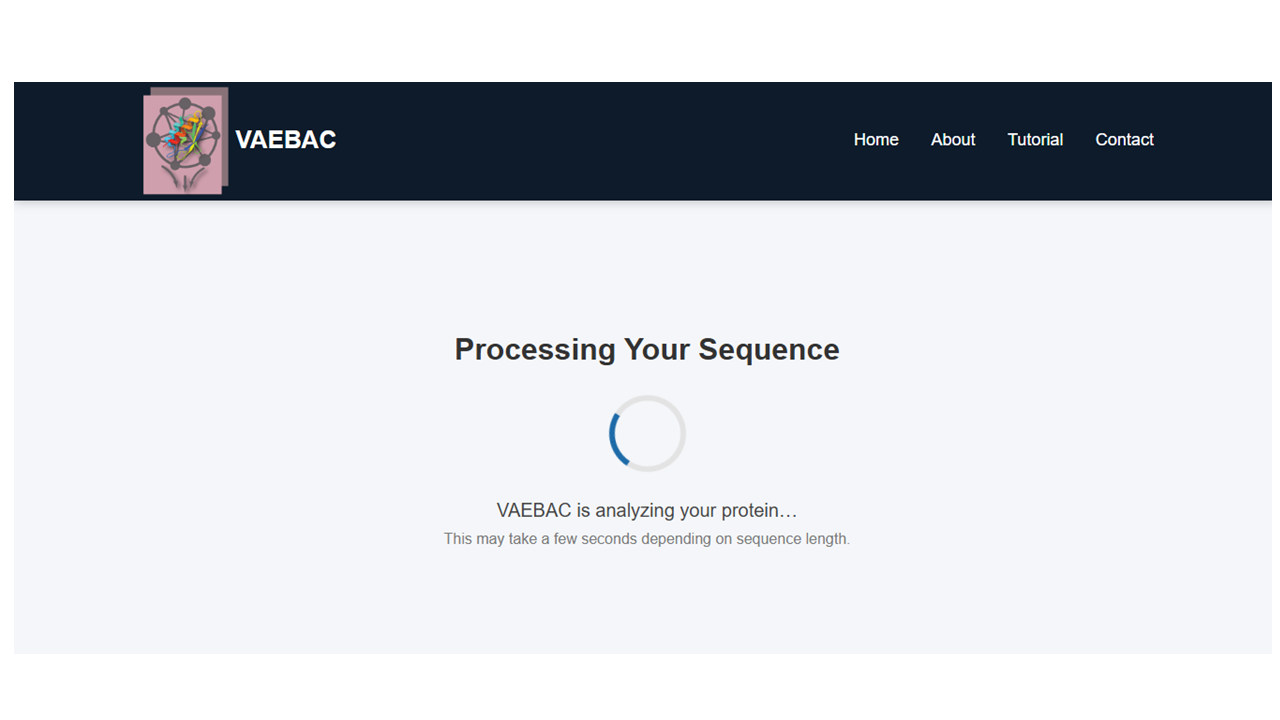Click the word "Processing" in the heading
Screen dimensions: 1280x720
click(535, 349)
